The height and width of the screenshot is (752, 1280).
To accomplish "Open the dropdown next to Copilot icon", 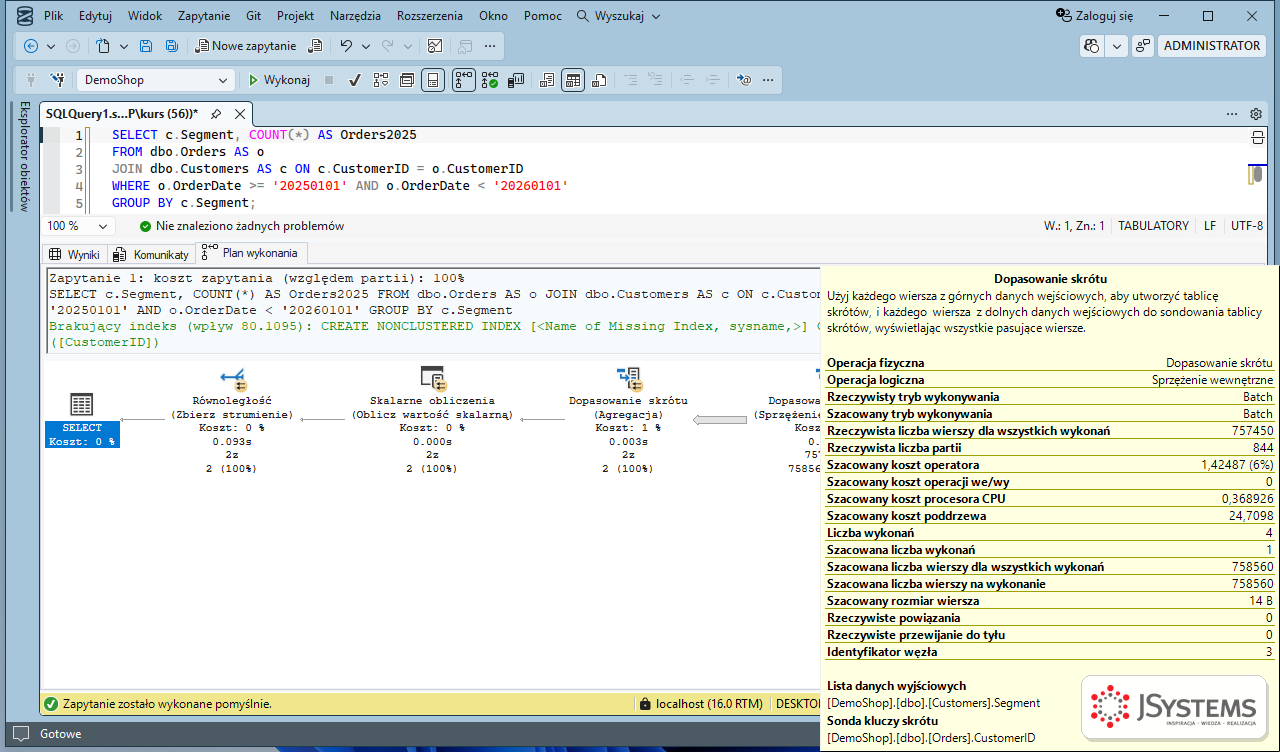I will click(x=1116, y=46).
